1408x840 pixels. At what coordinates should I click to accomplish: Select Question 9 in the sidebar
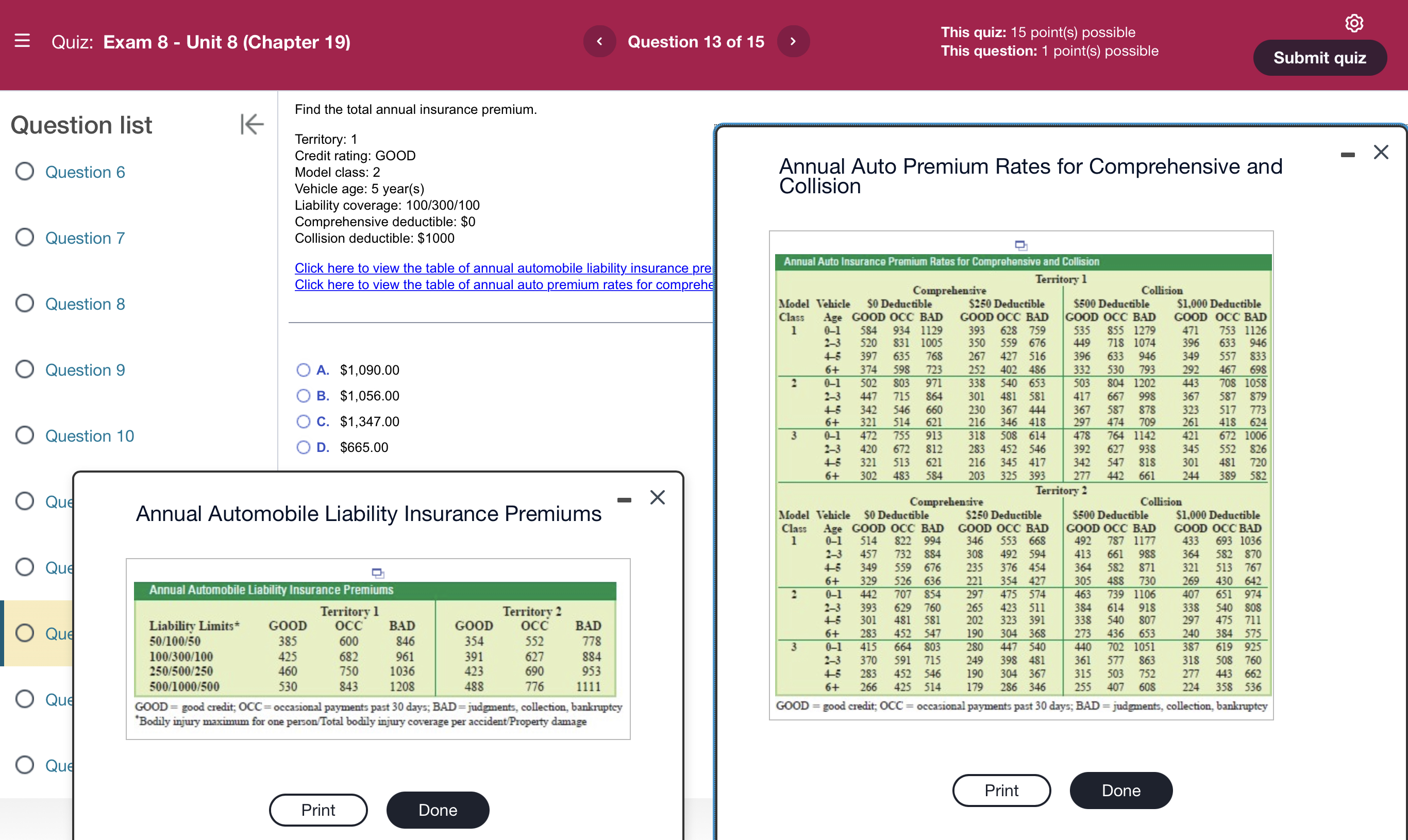86,369
